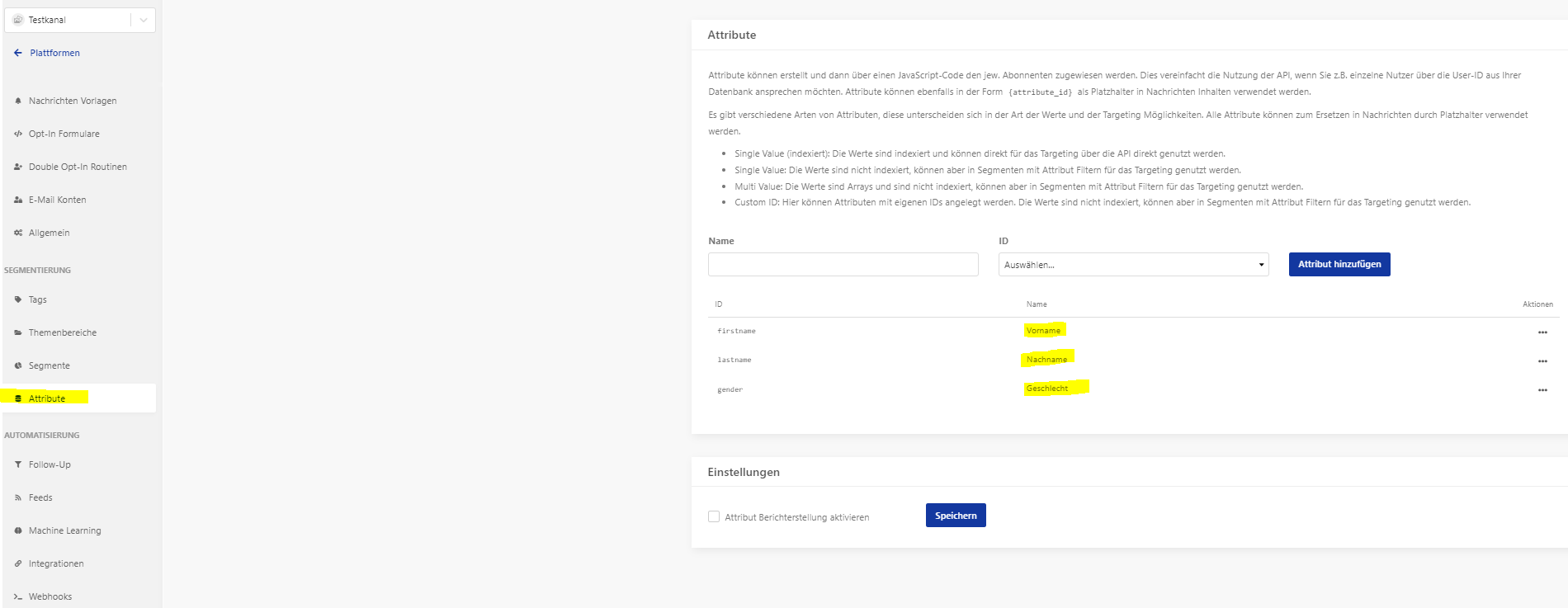
Task: Click the tag icon beside Tags
Action: coord(18,299)
